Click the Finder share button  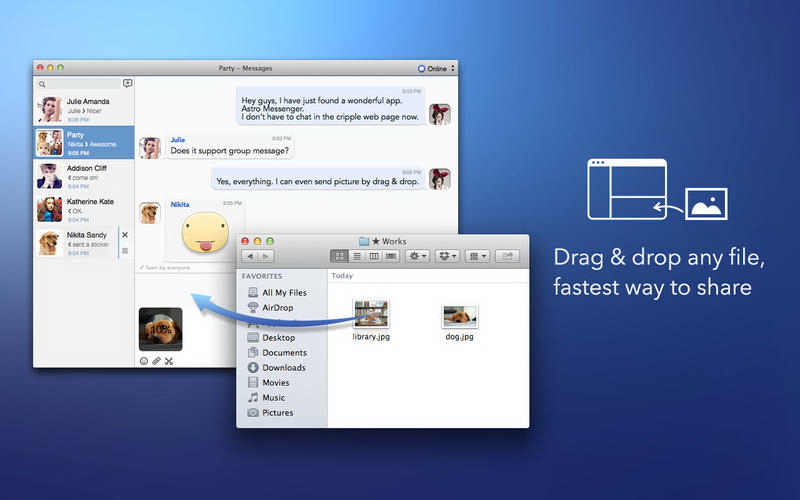pyautogui.click(x=508, y=257)
